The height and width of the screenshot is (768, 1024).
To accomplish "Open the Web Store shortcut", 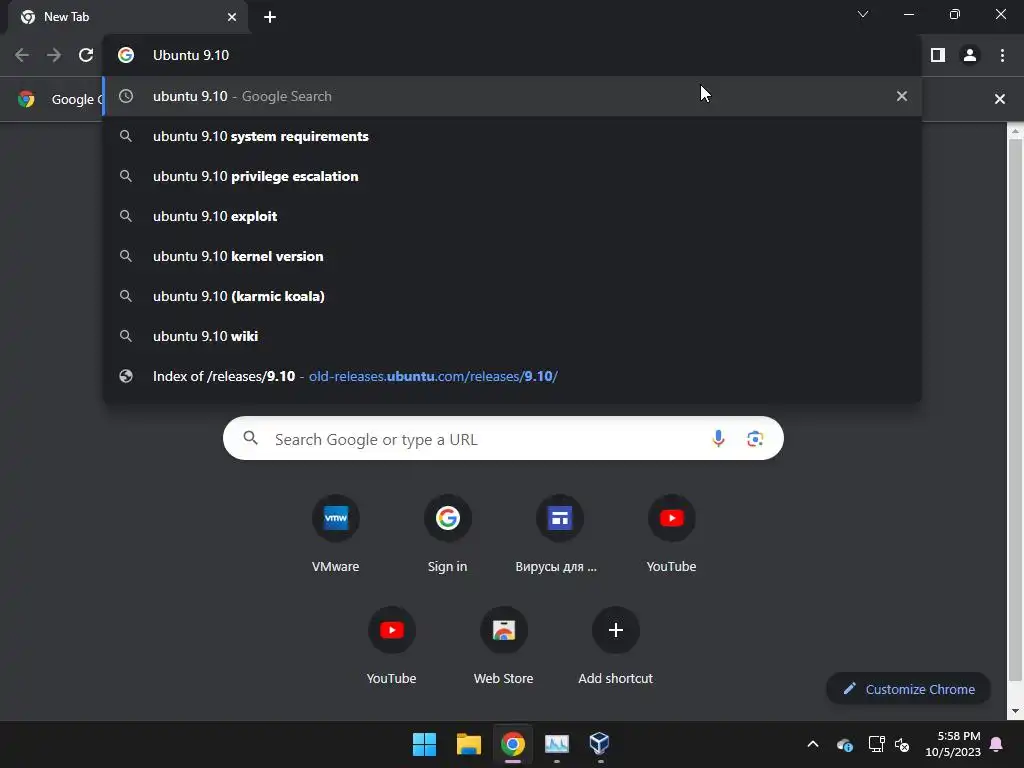I will (504, 646).
